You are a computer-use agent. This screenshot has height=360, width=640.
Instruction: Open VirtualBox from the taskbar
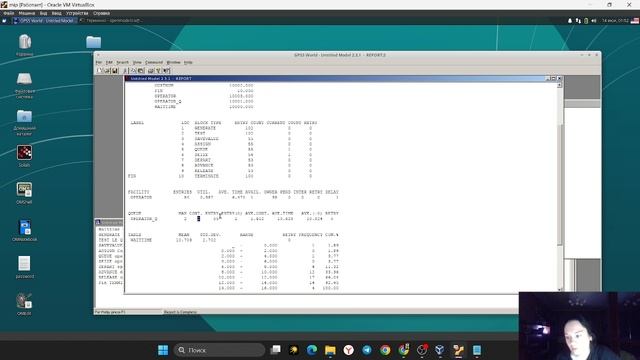click(440, 350)
